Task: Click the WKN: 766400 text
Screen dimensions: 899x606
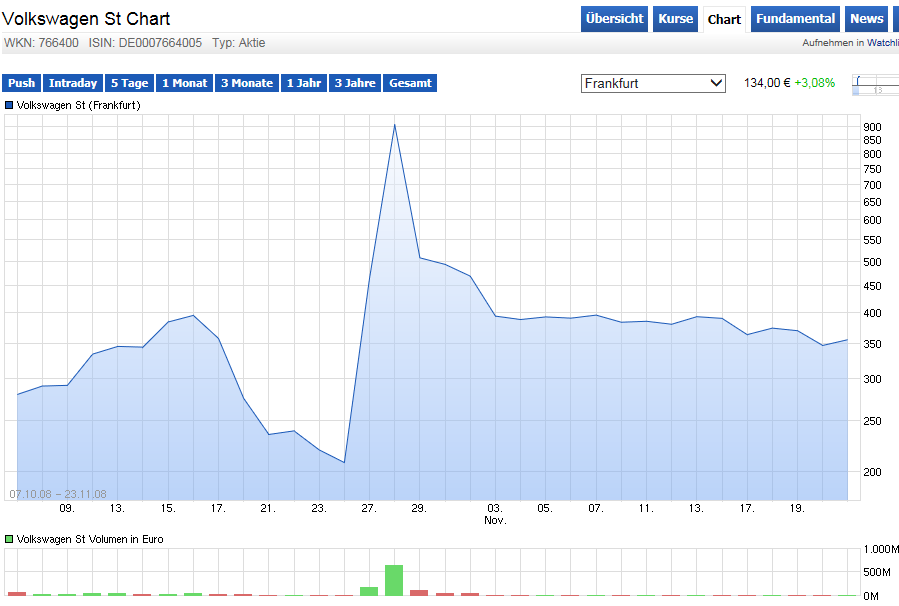Action: tap(41, 43)
